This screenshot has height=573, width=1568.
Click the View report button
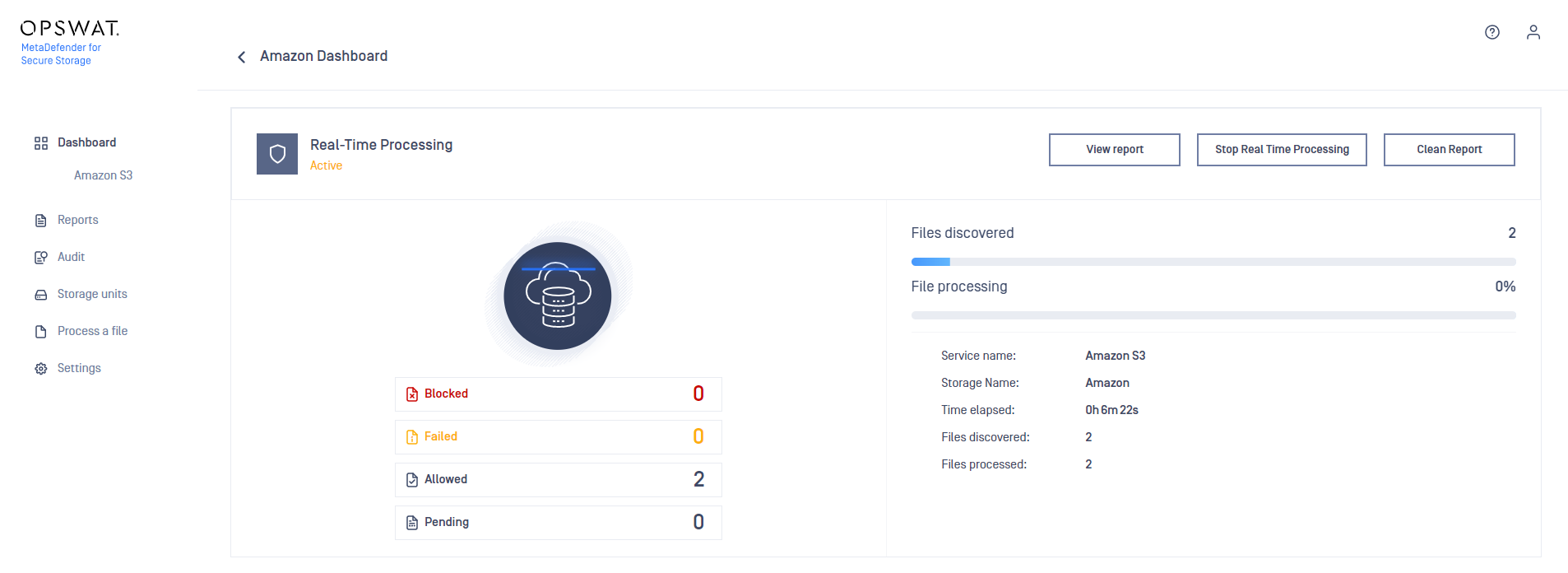(x=1115, y=150)
